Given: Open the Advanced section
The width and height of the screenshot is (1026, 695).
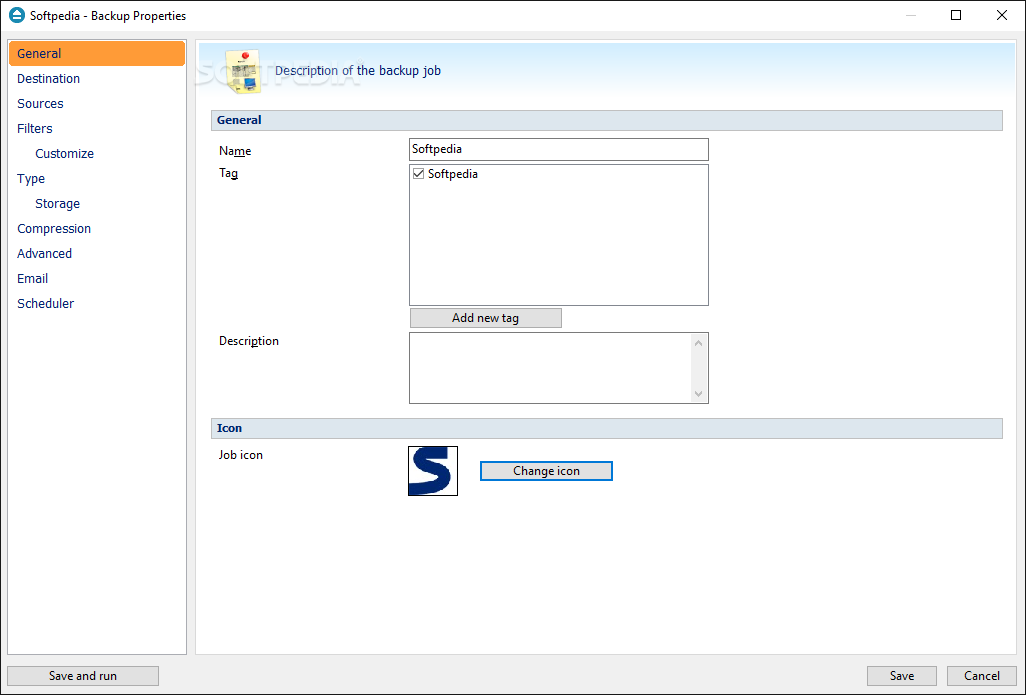Looking at the screenshot, I should click(x=44, y=253).
